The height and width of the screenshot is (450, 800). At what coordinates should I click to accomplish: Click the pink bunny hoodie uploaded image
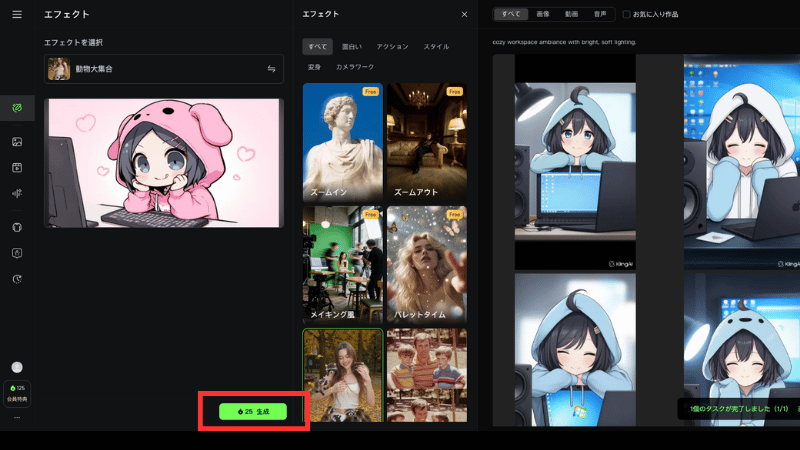(x=164, y=163)
